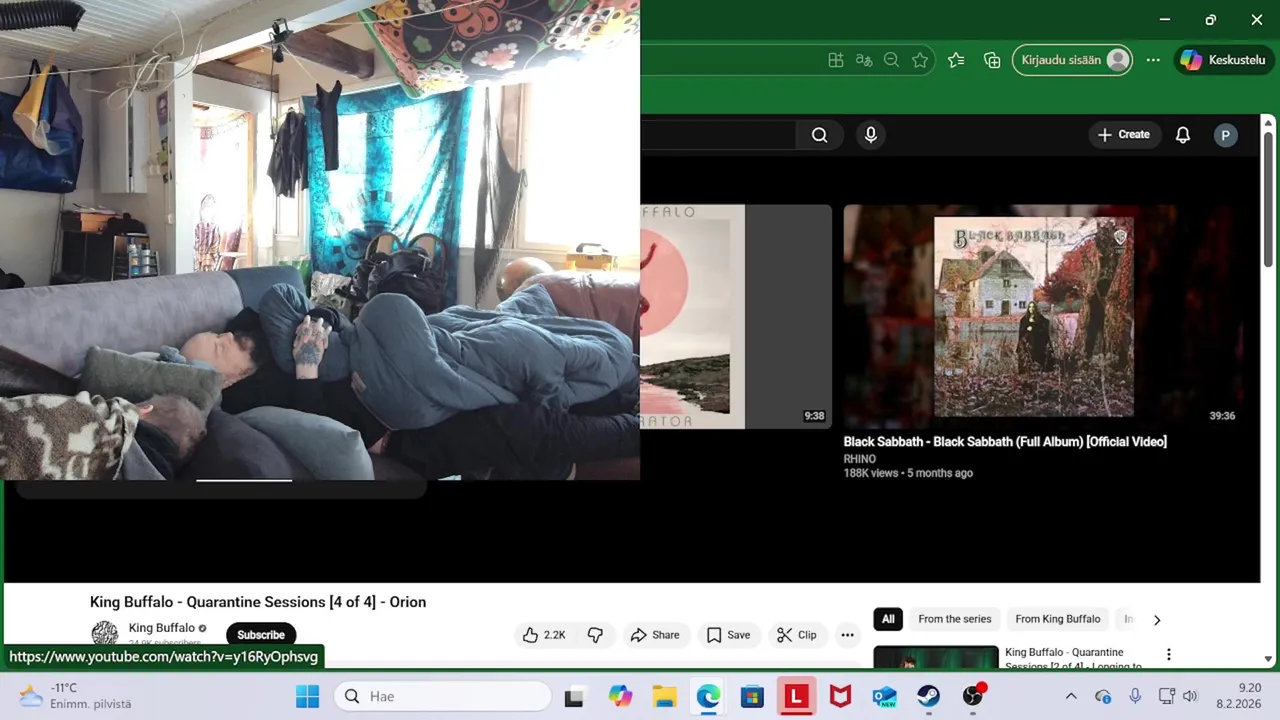Viewport: 1280px width, 720px height.
Task: Open the Edge favorites list icon
Action: click(956, 60)
